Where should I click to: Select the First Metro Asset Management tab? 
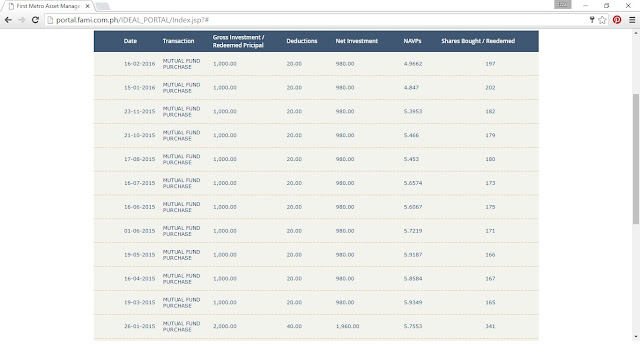[x=47, y=6]
